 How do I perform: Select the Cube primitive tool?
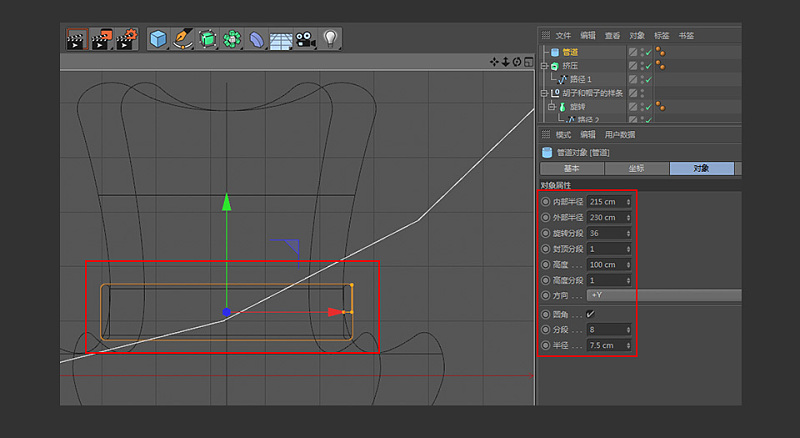coord(158,39)
